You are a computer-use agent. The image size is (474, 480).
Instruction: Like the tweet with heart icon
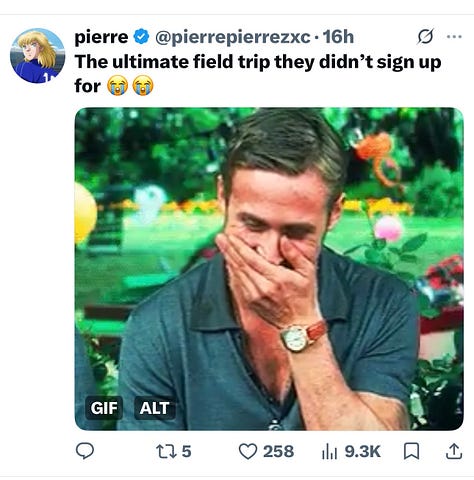pyautogui.click(x=248, y=452)
